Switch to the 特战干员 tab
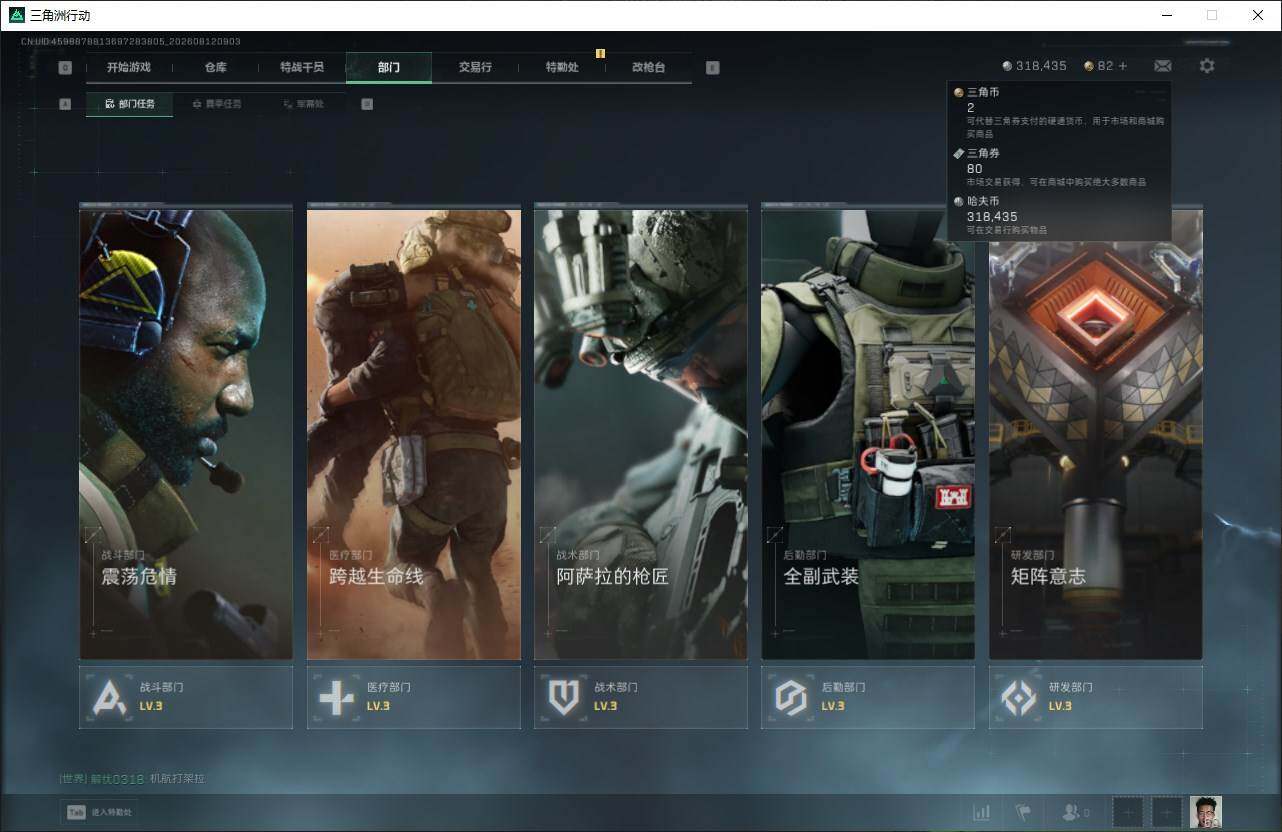This screenshot has height=832, width=1282. pos(302,67)
